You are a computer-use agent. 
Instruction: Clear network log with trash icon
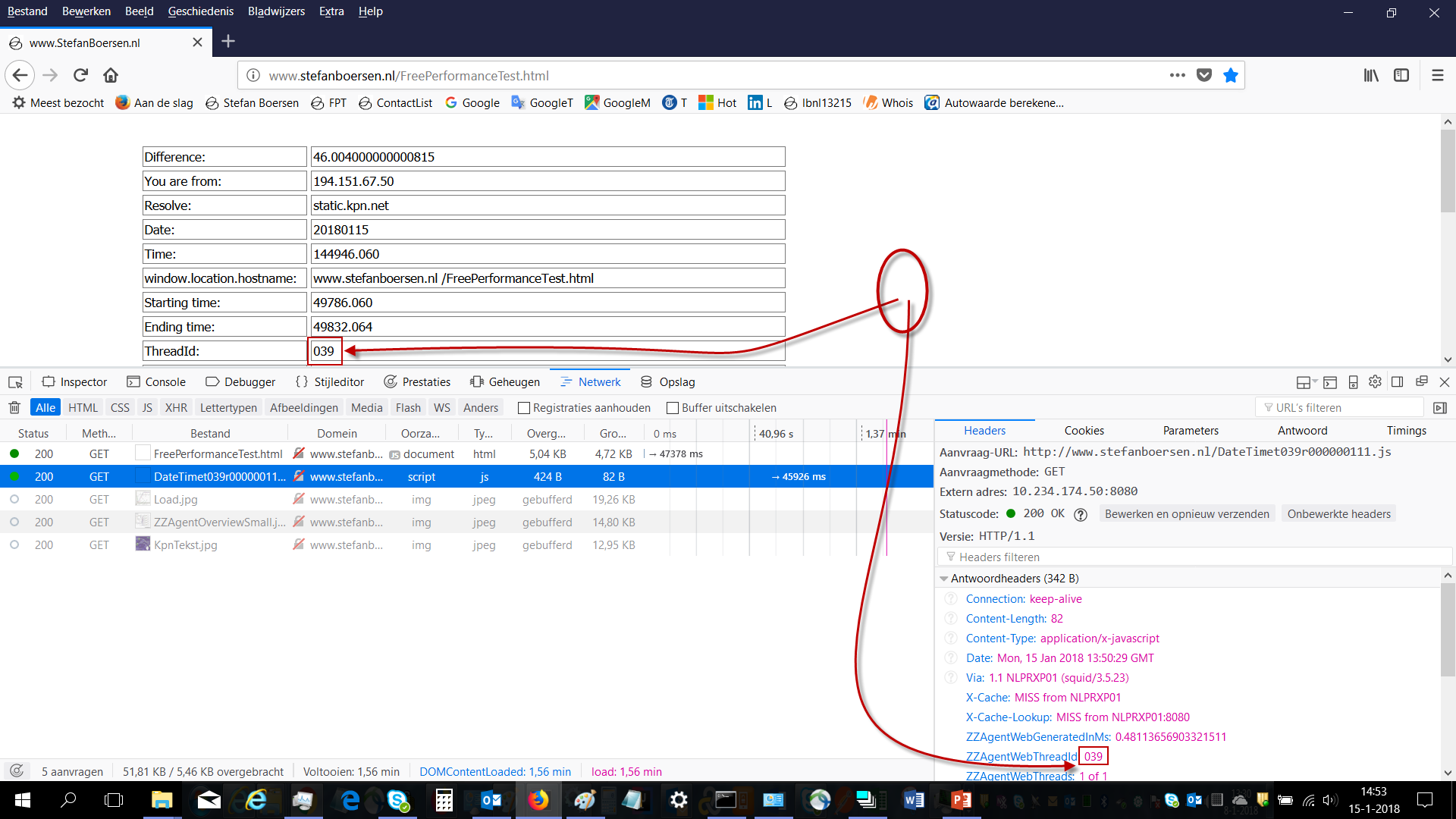point(14,408)
